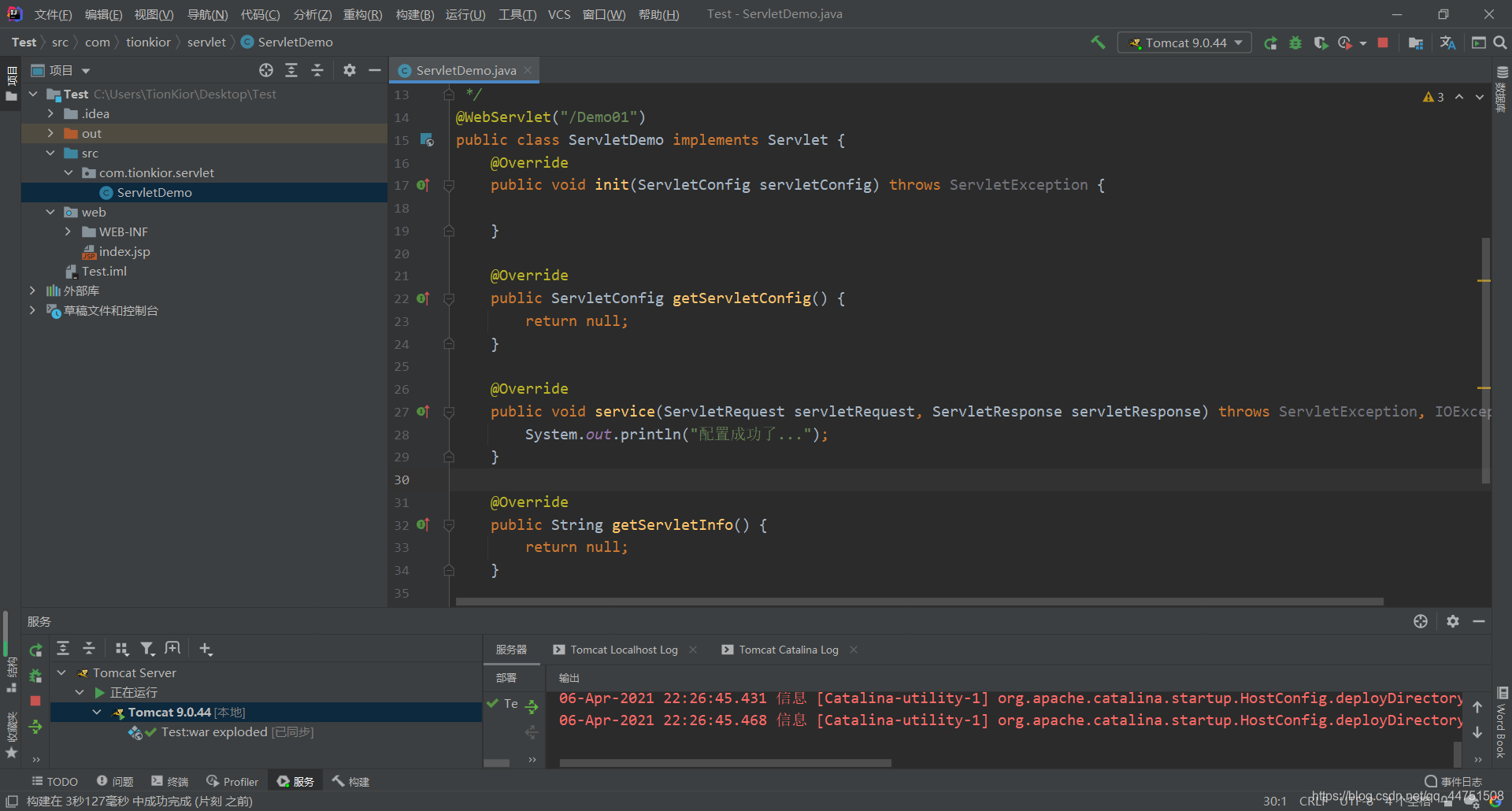Image resolution: width=1512 pixels, height=811 pixels.
Task: Click the Build project hammer icon
Action: pos(1098,43)
